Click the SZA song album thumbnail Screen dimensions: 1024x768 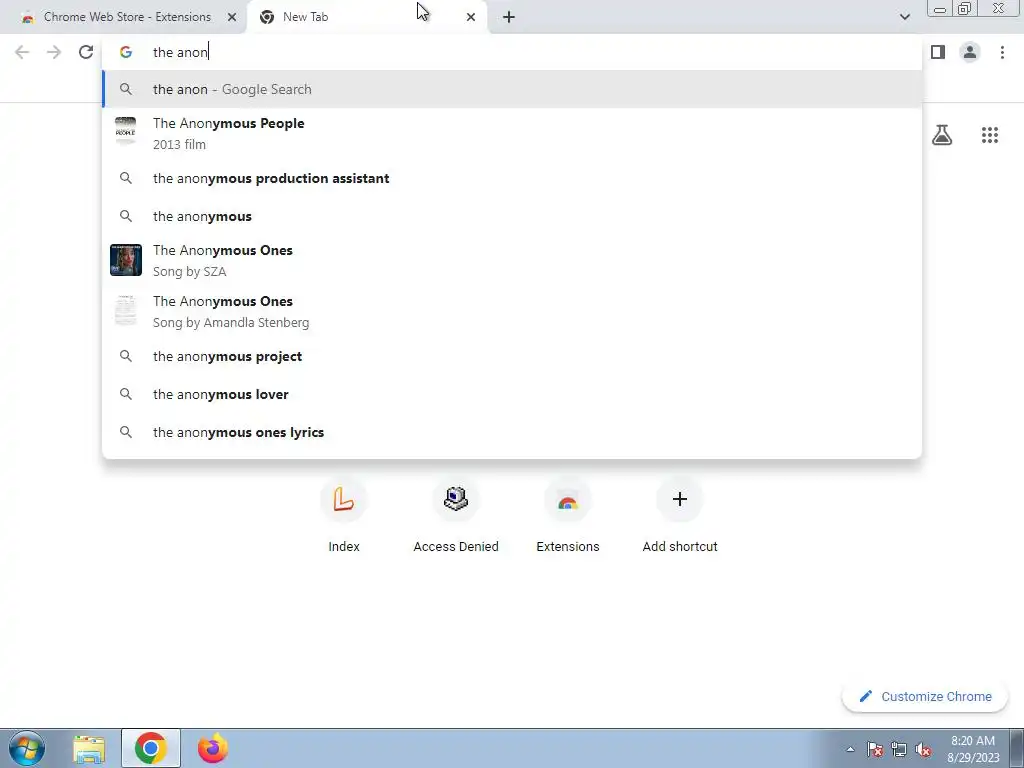click(125, 260)
